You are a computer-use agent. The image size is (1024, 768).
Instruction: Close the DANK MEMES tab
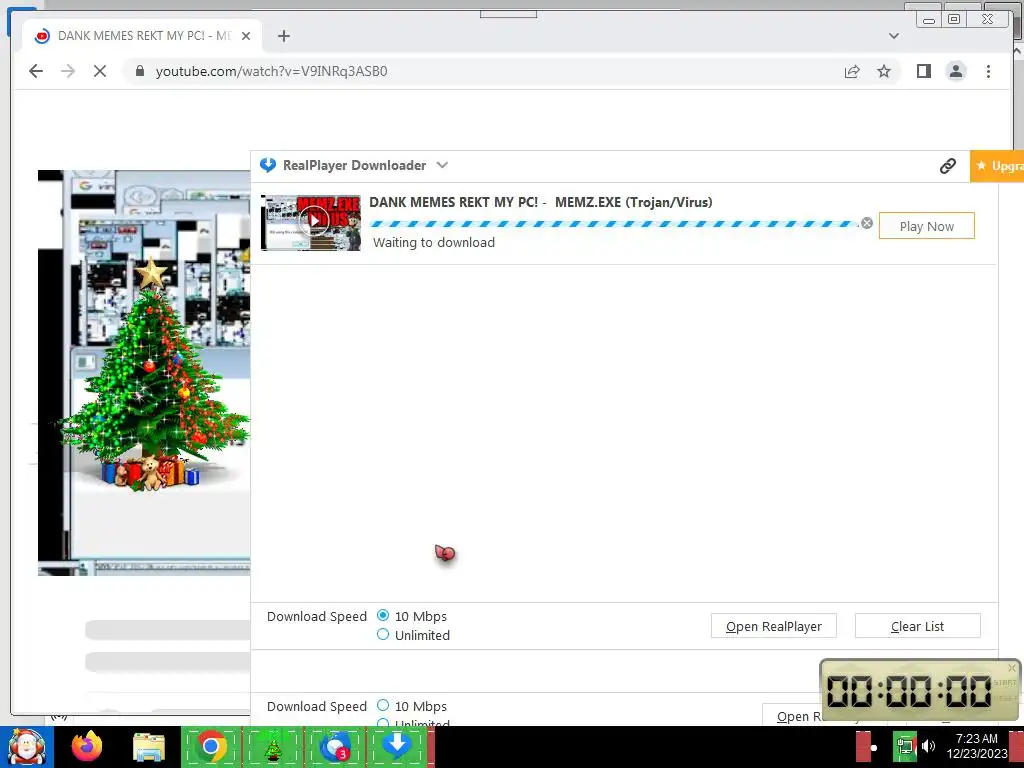pos(246,36)
